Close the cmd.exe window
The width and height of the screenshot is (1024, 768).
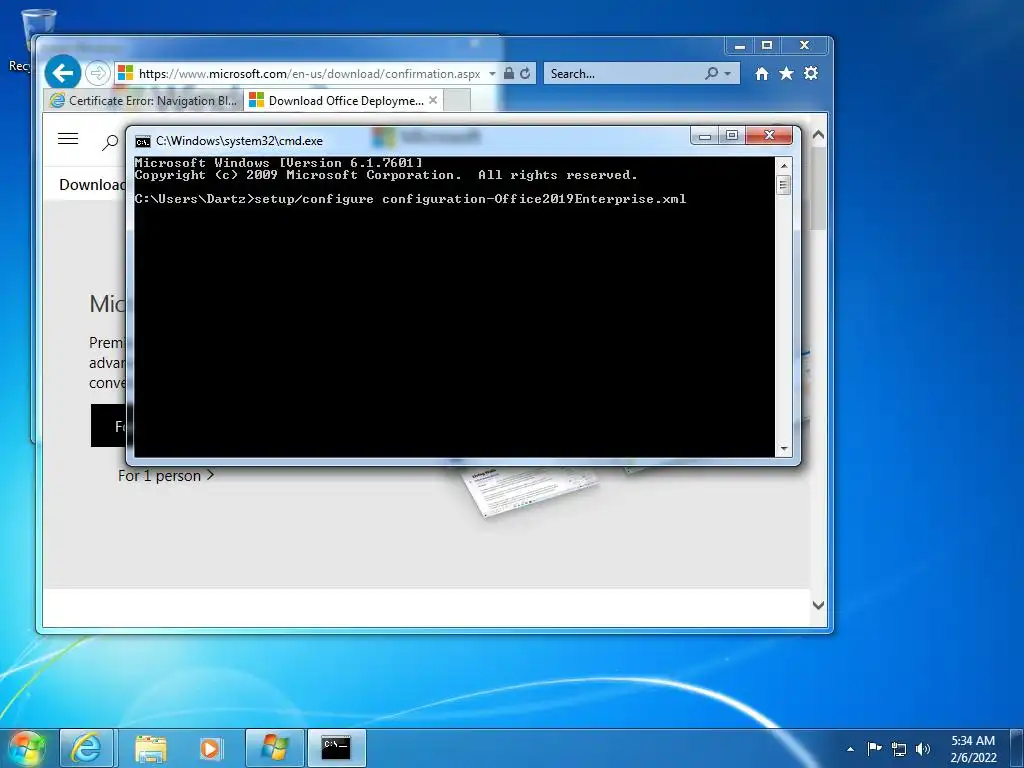tap(769, 135)
